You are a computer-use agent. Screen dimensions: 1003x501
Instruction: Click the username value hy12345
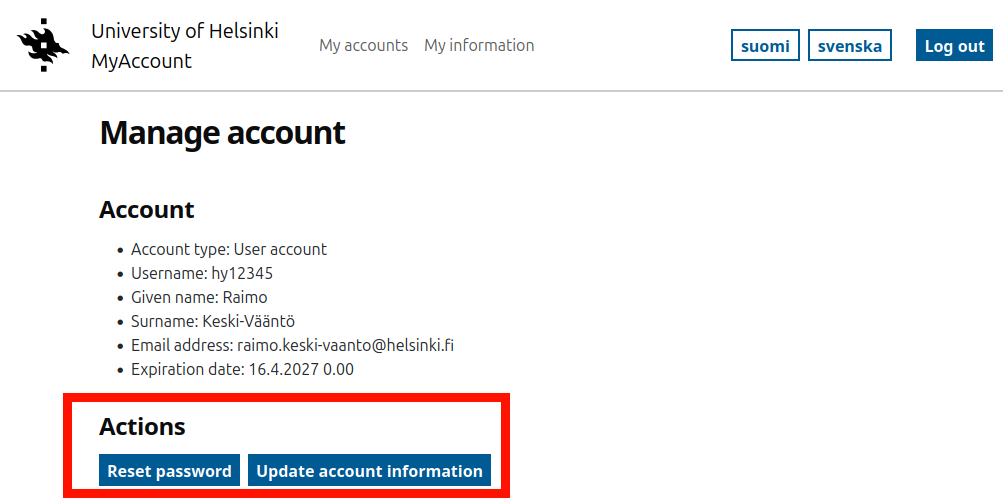click(x=242, y=273)
